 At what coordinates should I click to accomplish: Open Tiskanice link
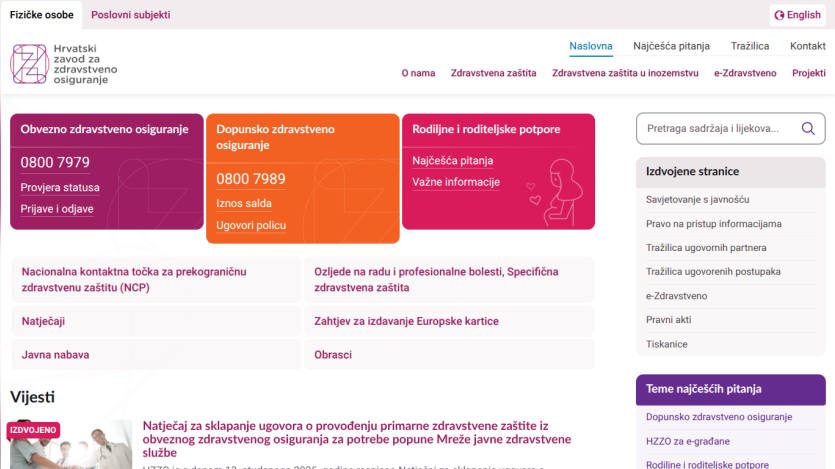coord(666,344)
